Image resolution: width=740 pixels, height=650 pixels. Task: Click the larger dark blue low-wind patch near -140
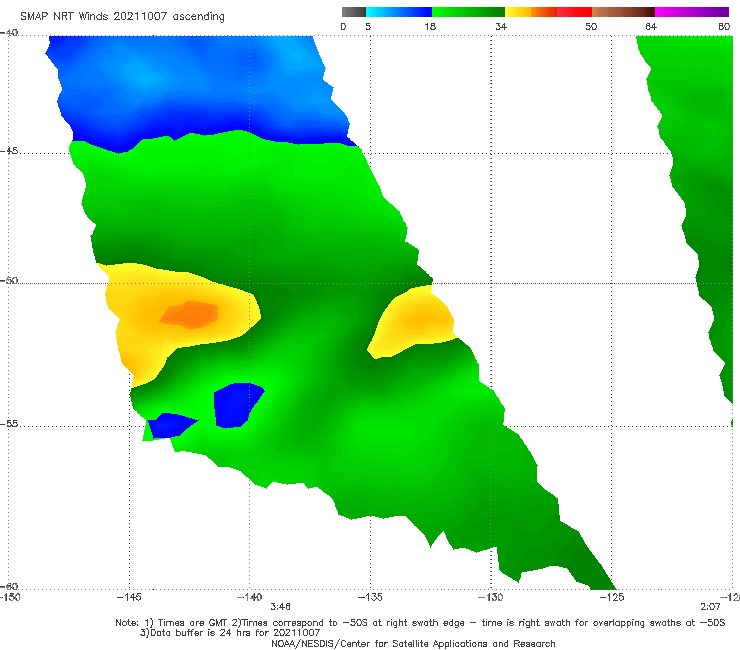point(239,405)
